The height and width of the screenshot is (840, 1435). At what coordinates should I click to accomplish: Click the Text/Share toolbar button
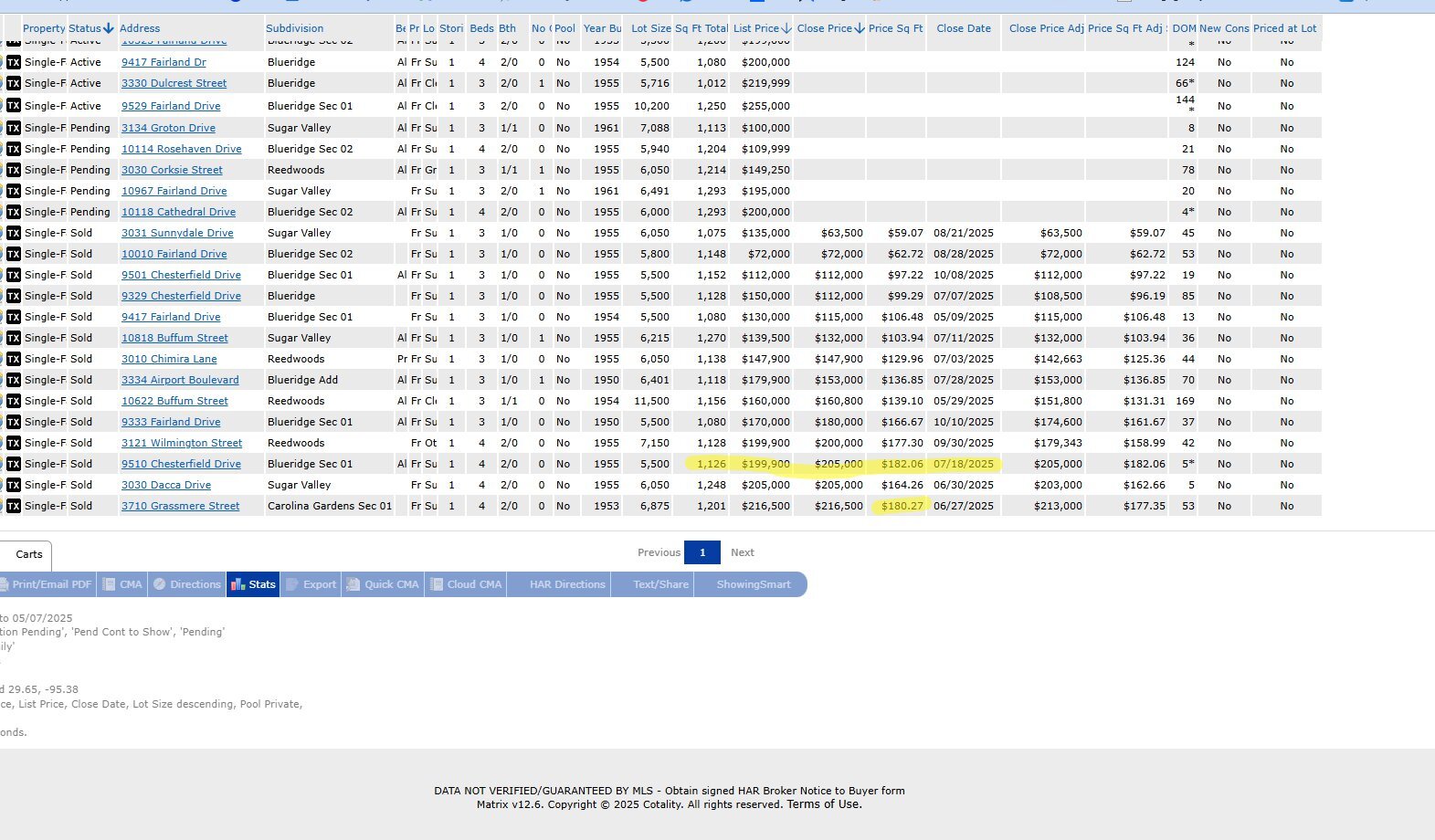click(660, 584)
